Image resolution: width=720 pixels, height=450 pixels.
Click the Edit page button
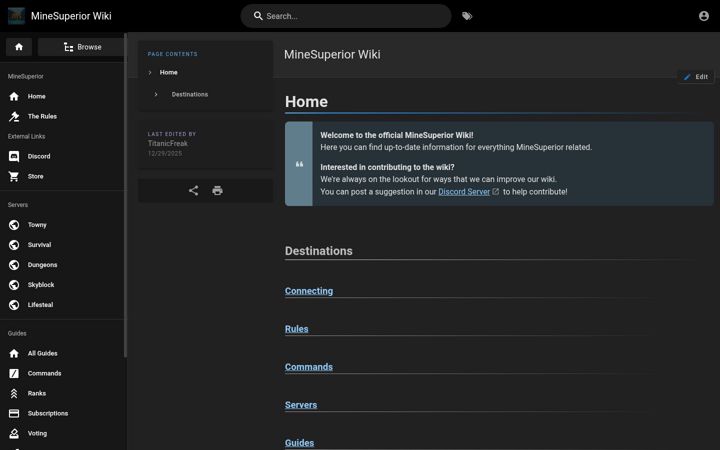click(696, 77)
